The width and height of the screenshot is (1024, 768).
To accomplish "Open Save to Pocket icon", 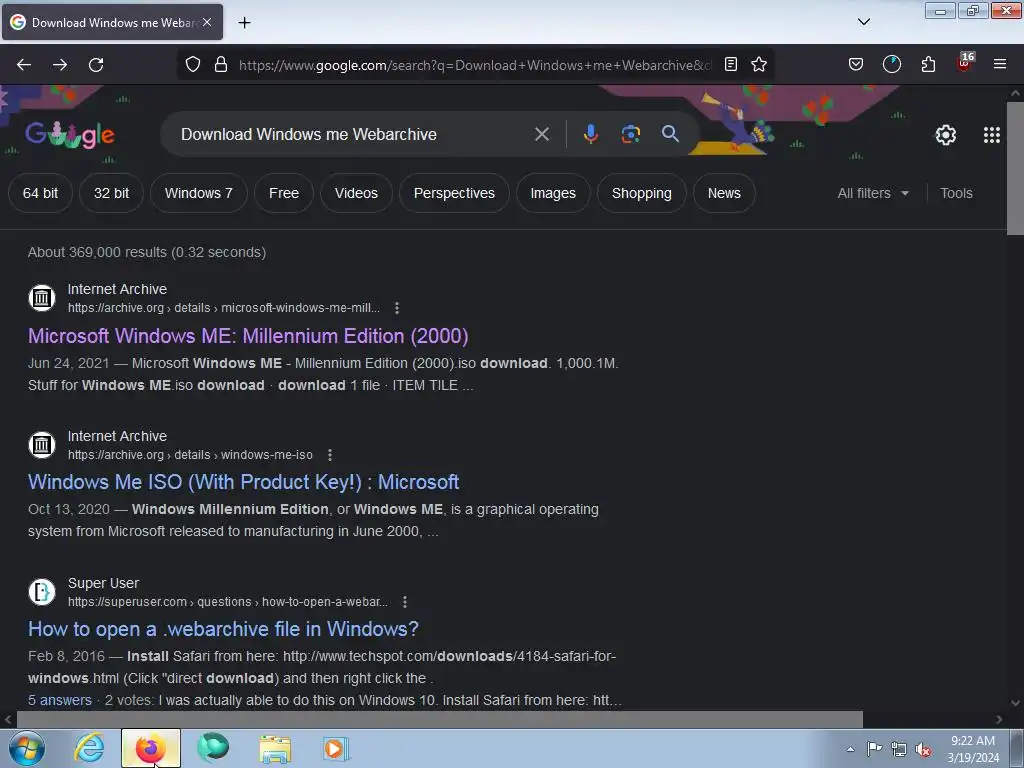I will coord(856,65).
